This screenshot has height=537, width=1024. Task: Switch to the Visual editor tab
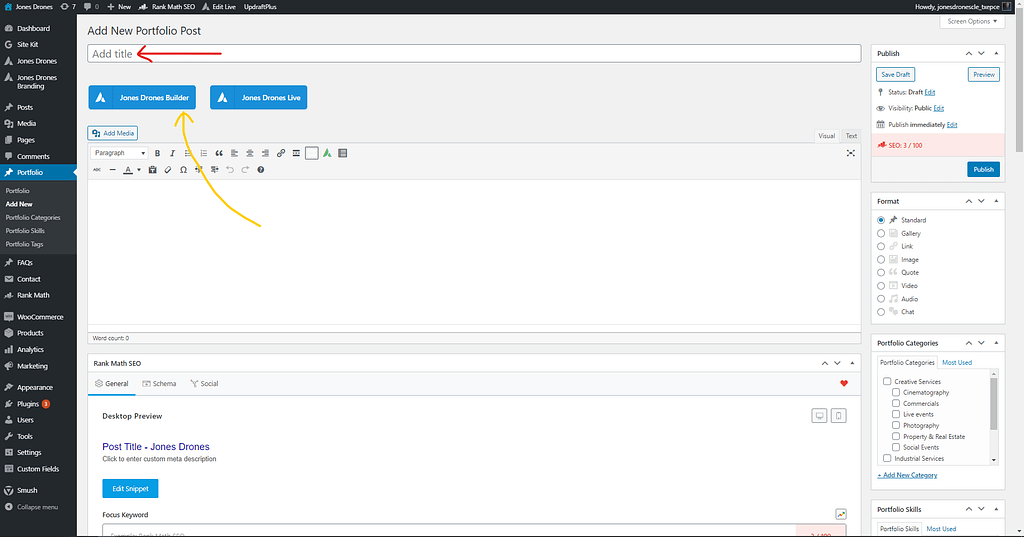tap(826, 136)
